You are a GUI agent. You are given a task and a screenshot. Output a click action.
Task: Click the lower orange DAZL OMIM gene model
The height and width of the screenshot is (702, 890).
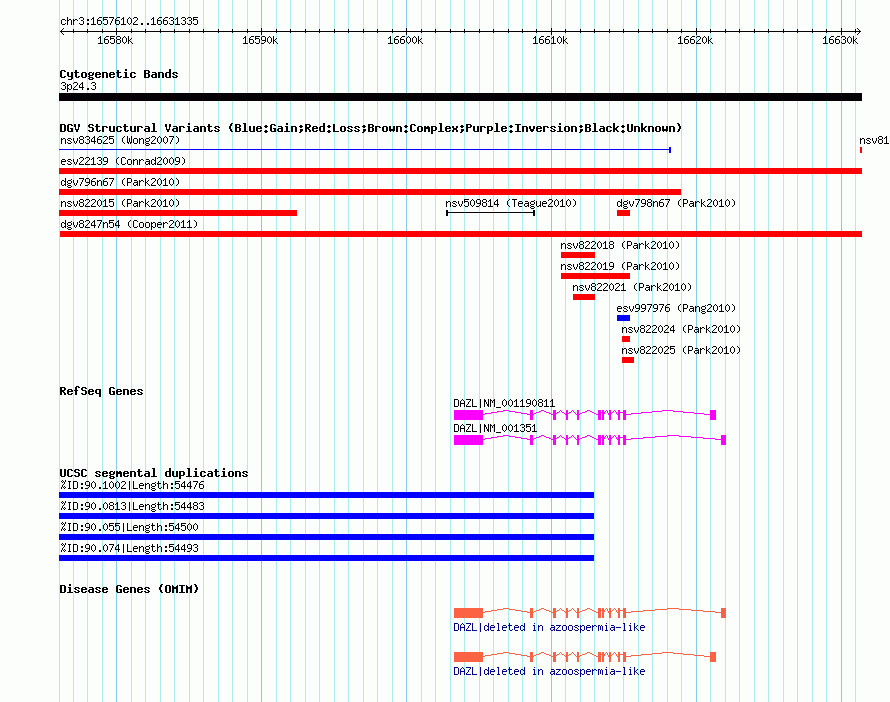[585, 657]
